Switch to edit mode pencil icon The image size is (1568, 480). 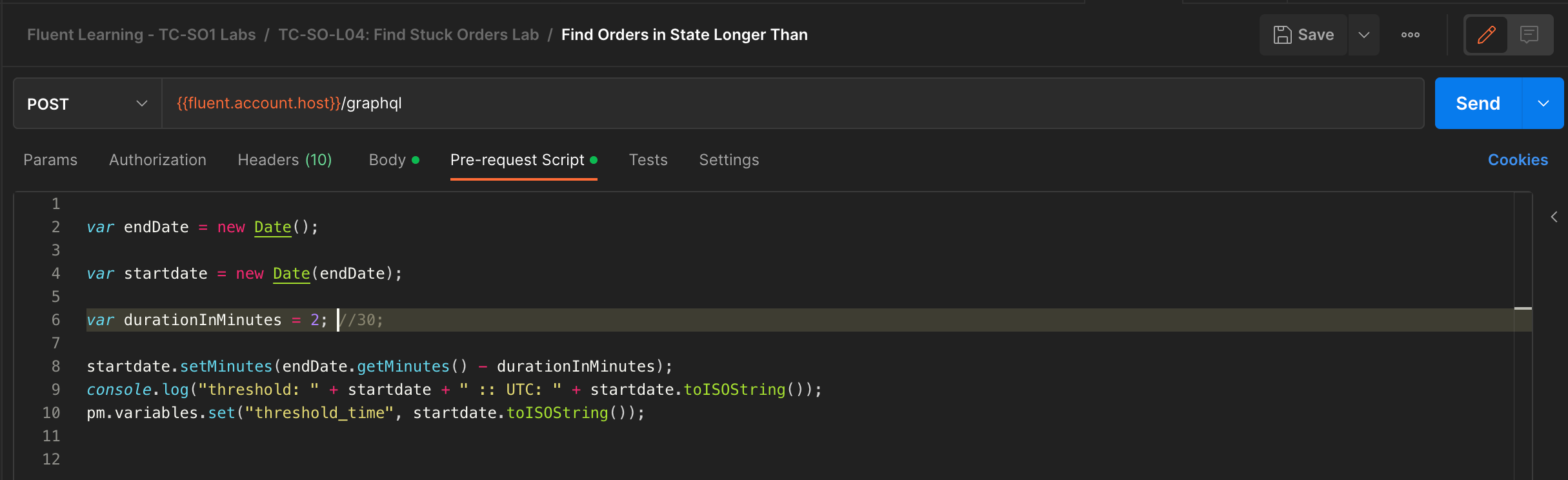click(1486, 35)
